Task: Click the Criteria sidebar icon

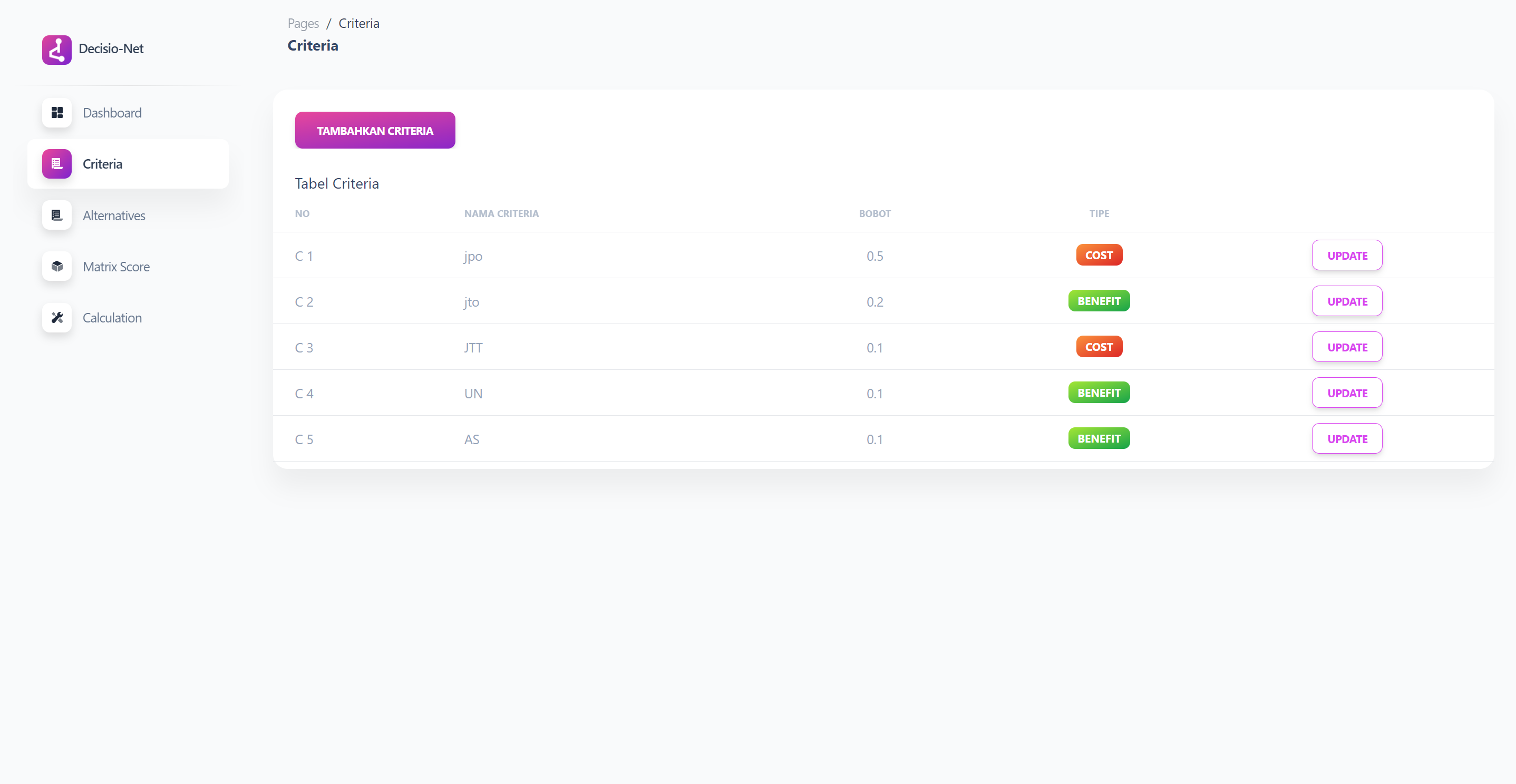Action: 56,163
